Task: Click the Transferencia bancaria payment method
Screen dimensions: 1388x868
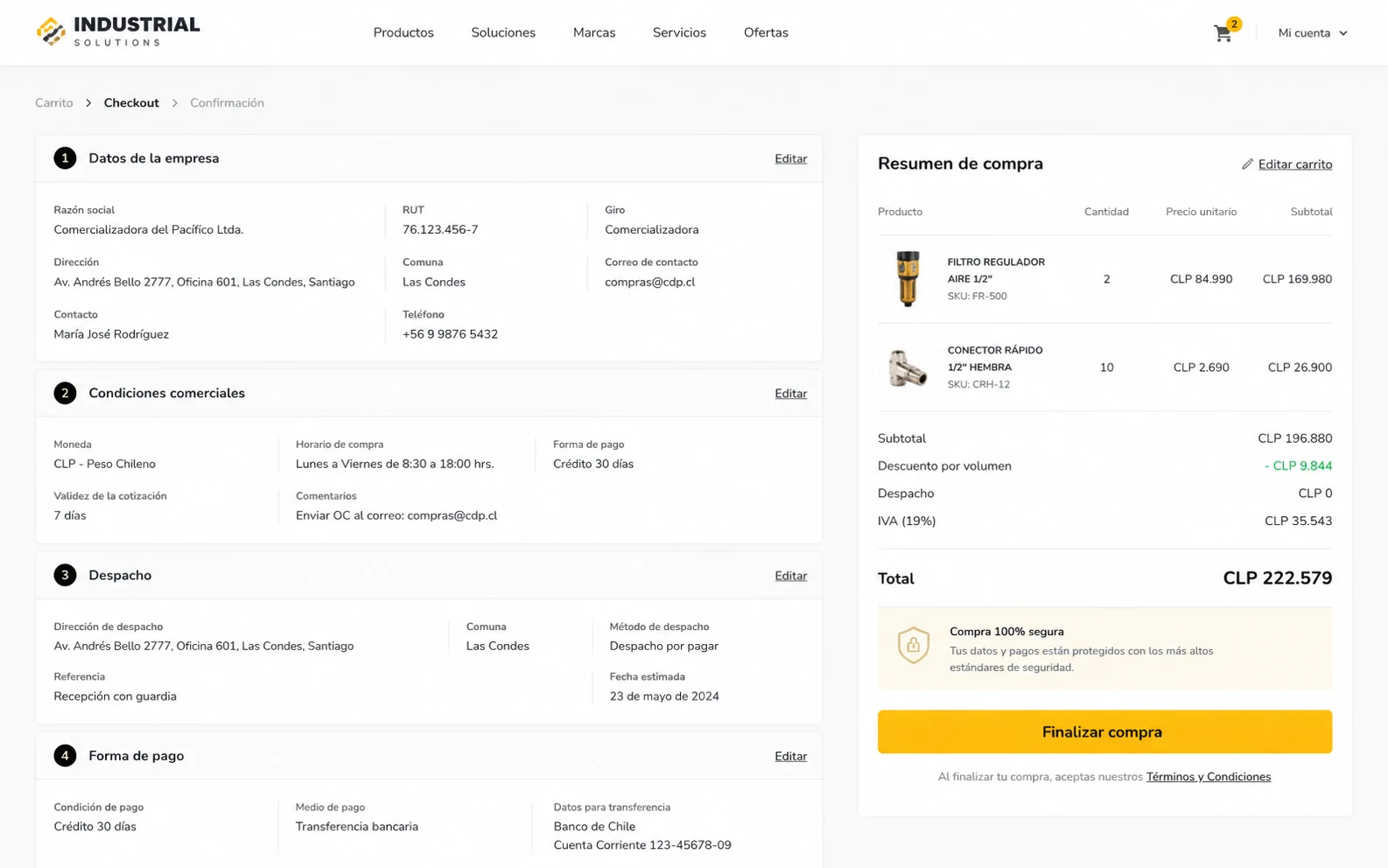Action: click(x=357, y=826)
